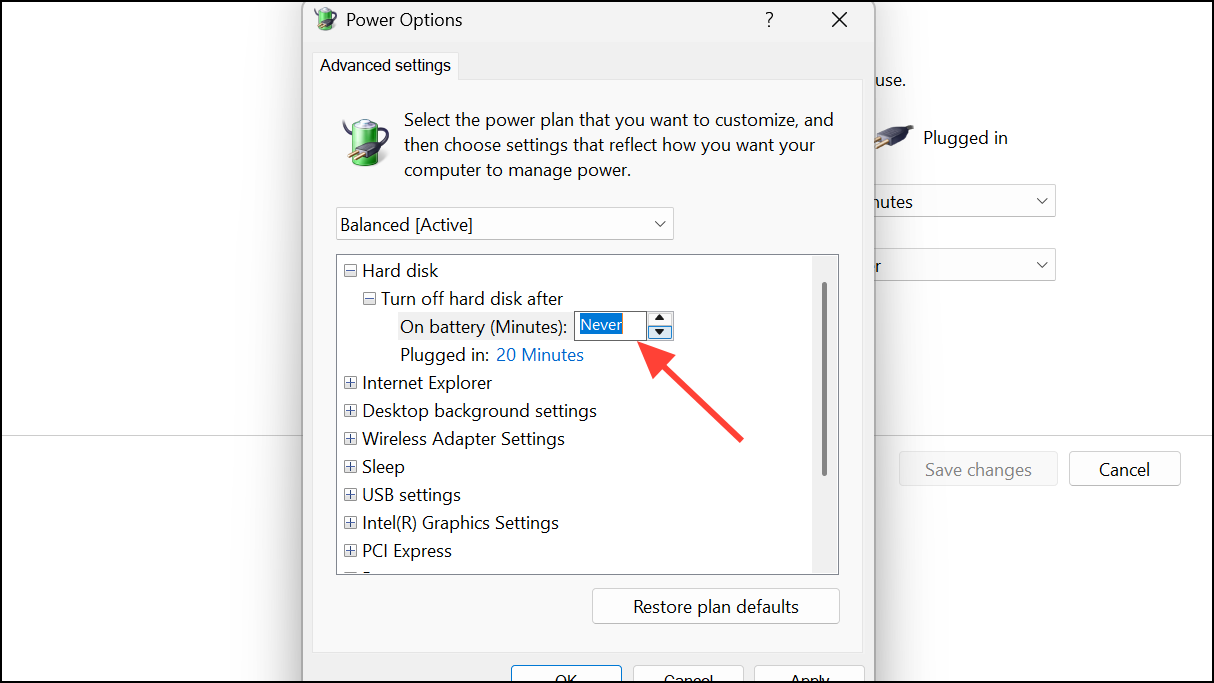The width and height of the screenshot is (1214, 683).
Task: Select the Advanced settings tab
Action: tap(385, 66)
